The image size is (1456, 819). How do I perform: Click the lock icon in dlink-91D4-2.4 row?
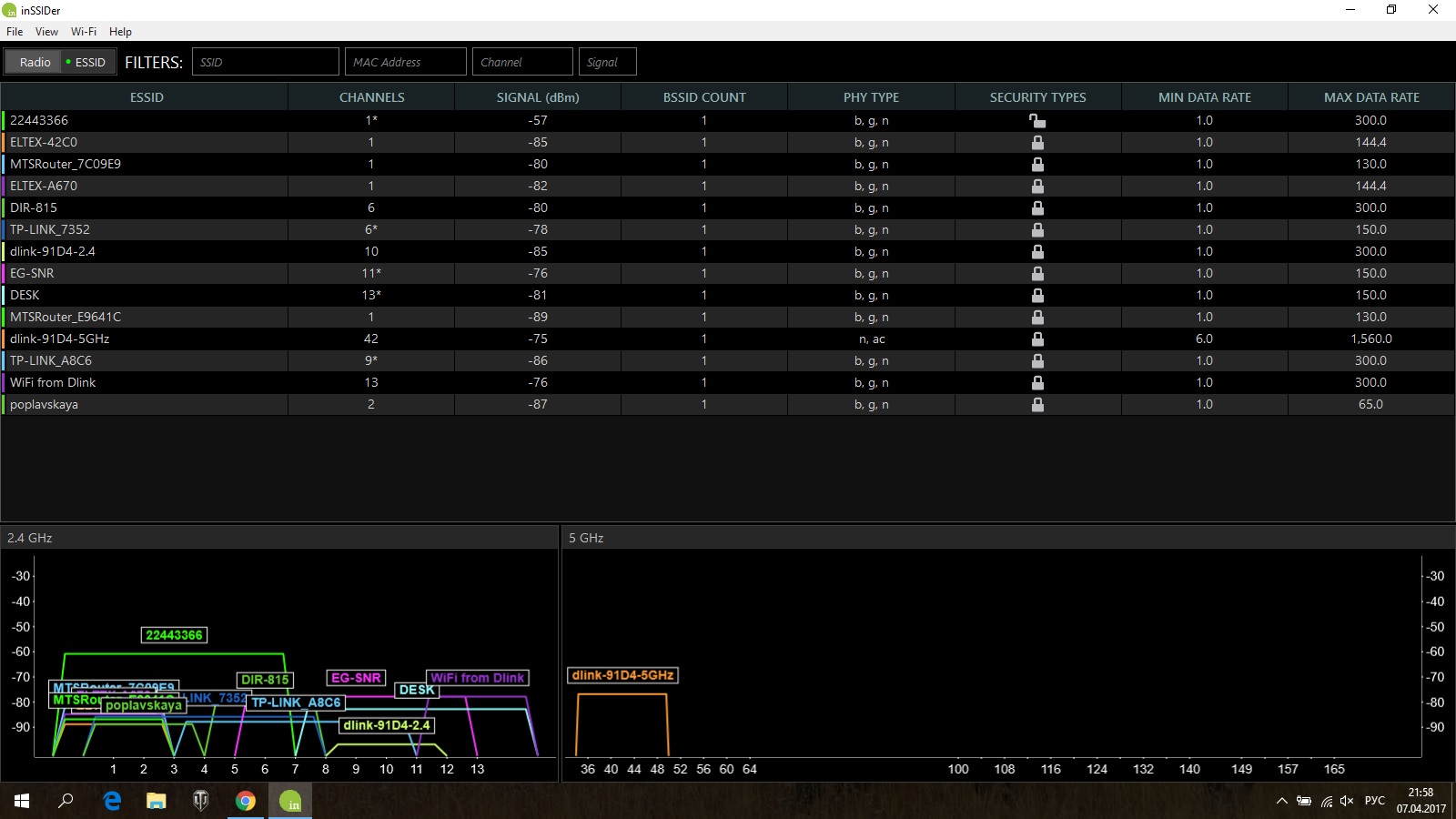[x=1037, y=251]
